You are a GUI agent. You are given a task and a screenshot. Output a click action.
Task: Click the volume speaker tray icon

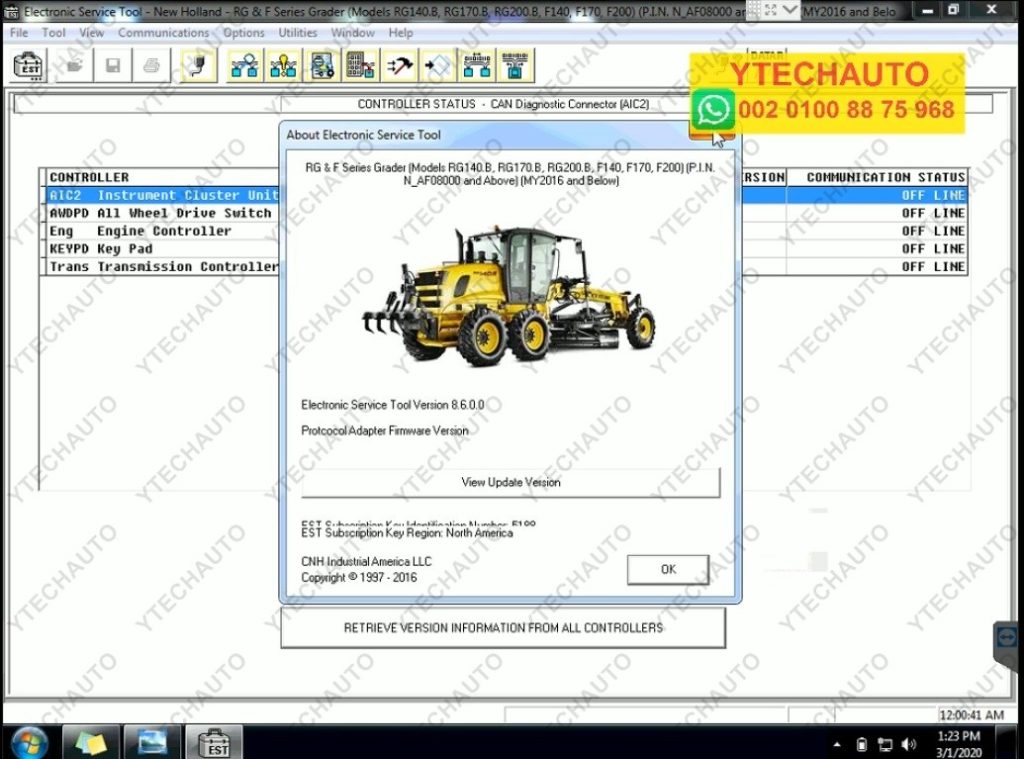pos(908,744)
